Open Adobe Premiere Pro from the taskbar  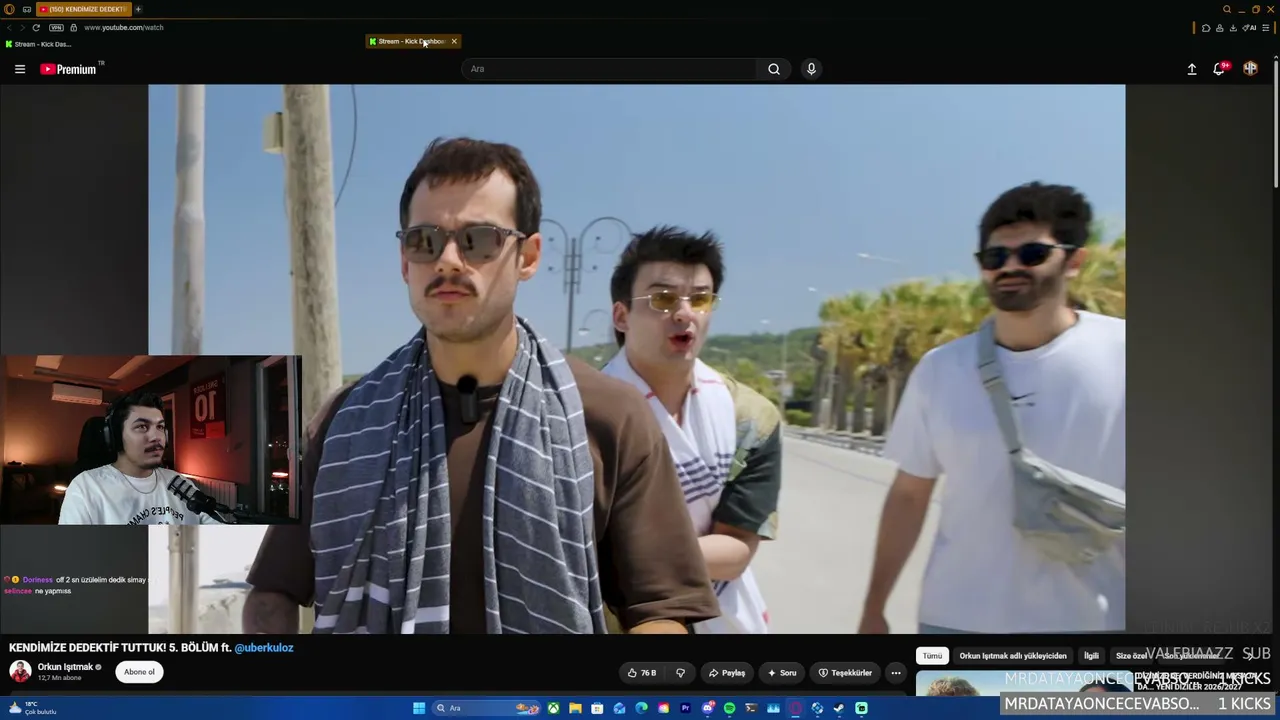click(685, 708)
